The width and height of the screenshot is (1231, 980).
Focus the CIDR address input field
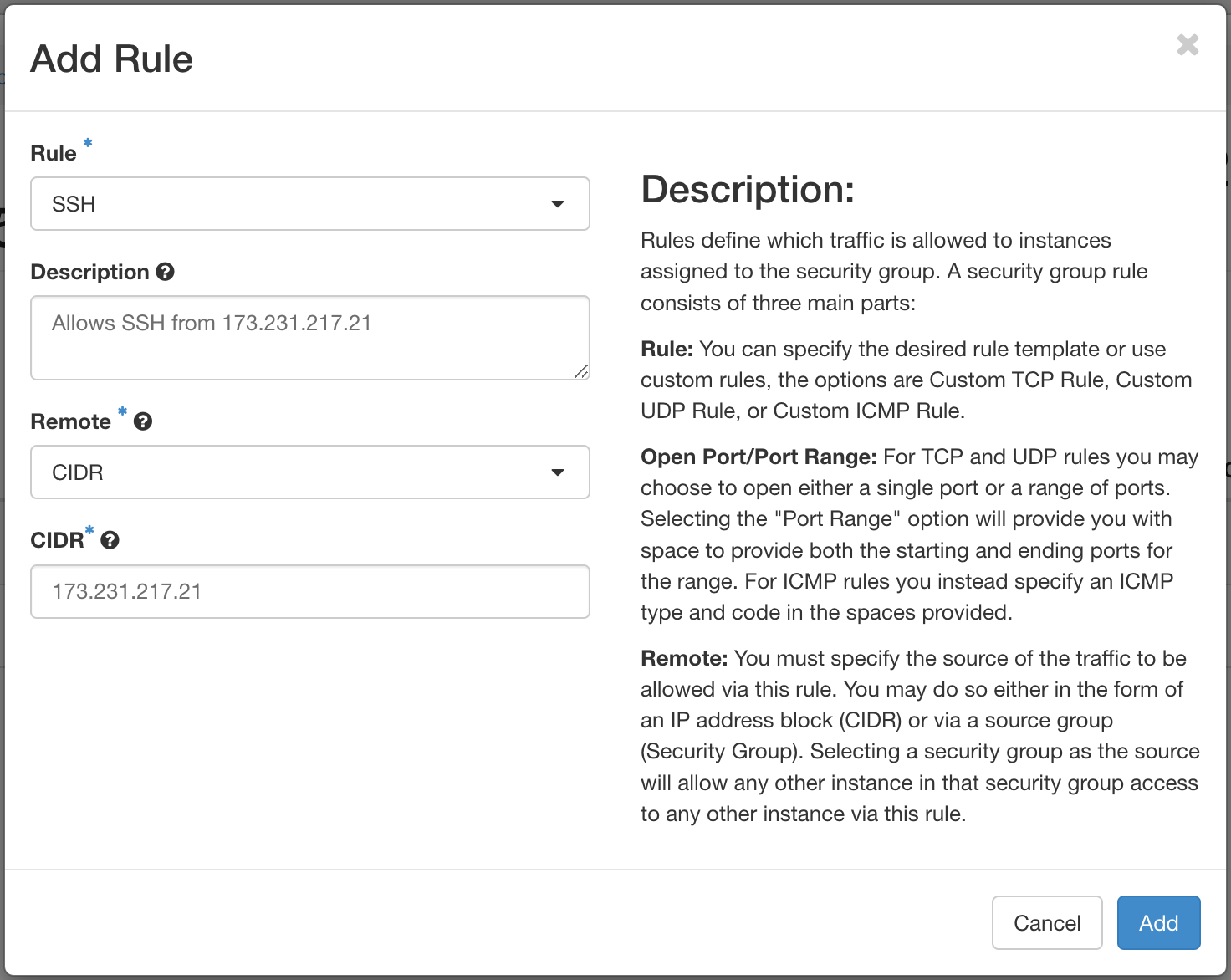[309, 591]
